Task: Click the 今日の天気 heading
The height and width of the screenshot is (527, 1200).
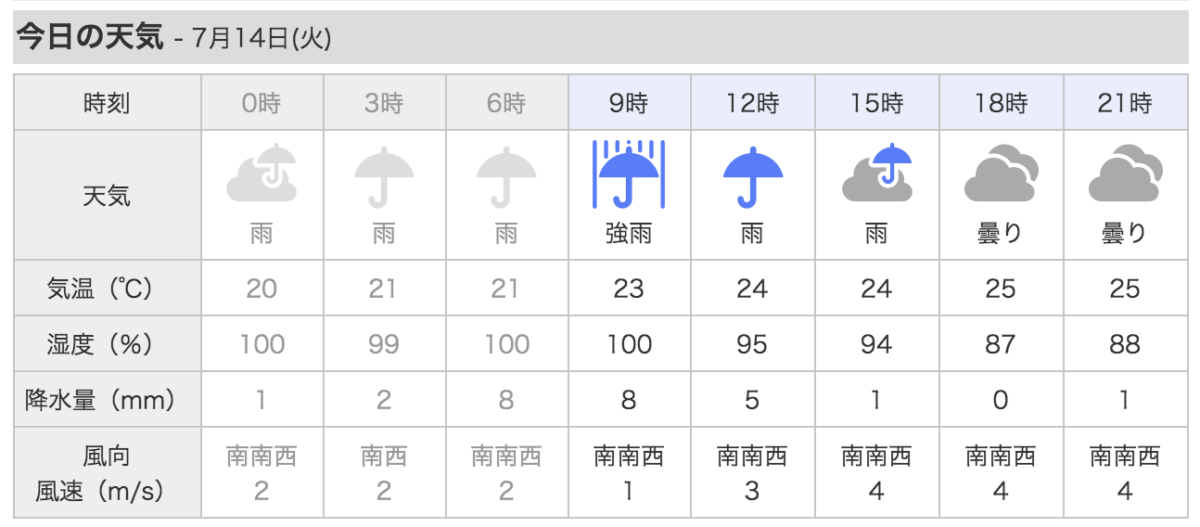Action: [89, 38]
